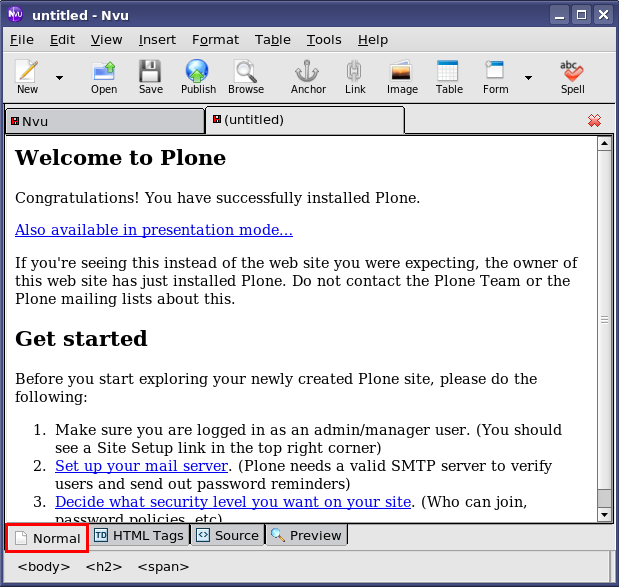Maximize the Nvu window
619x587 pixels.
click(581, 15)
